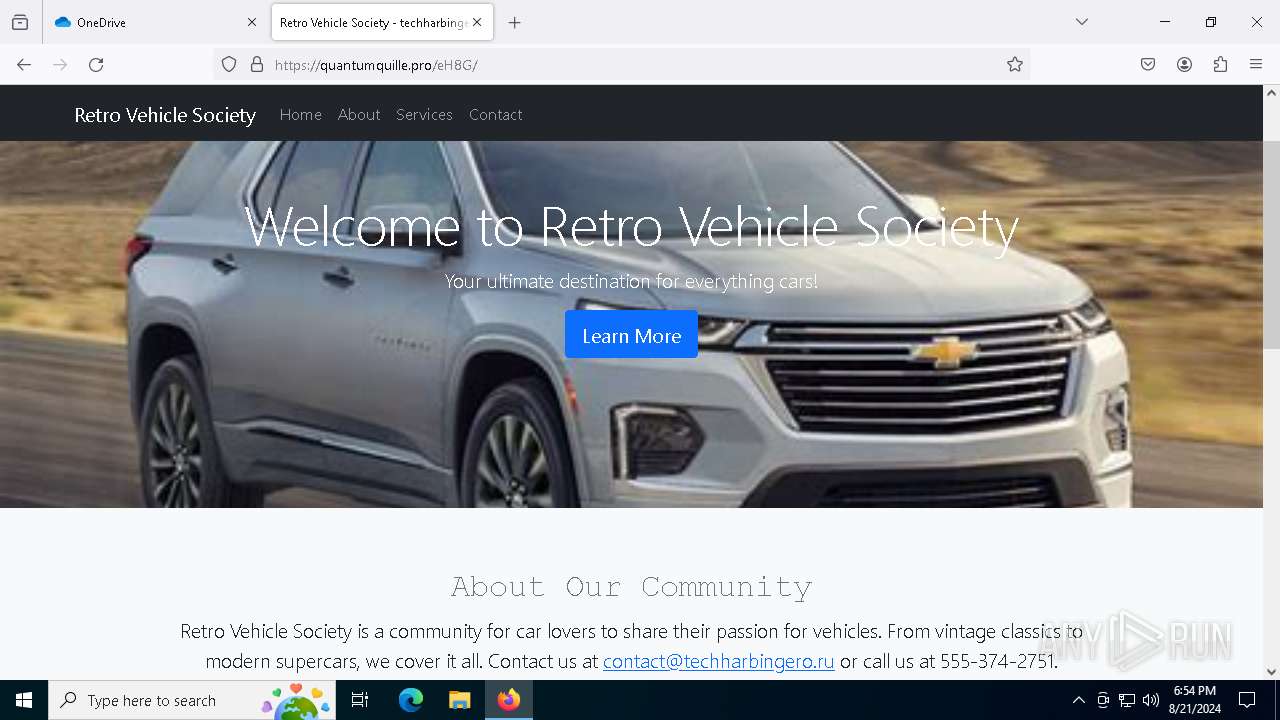Image resolution: width=1280 pixels, height=720 pixels.
Task: Click Firefox icon on taskbar
Action: tap(509, 700)
